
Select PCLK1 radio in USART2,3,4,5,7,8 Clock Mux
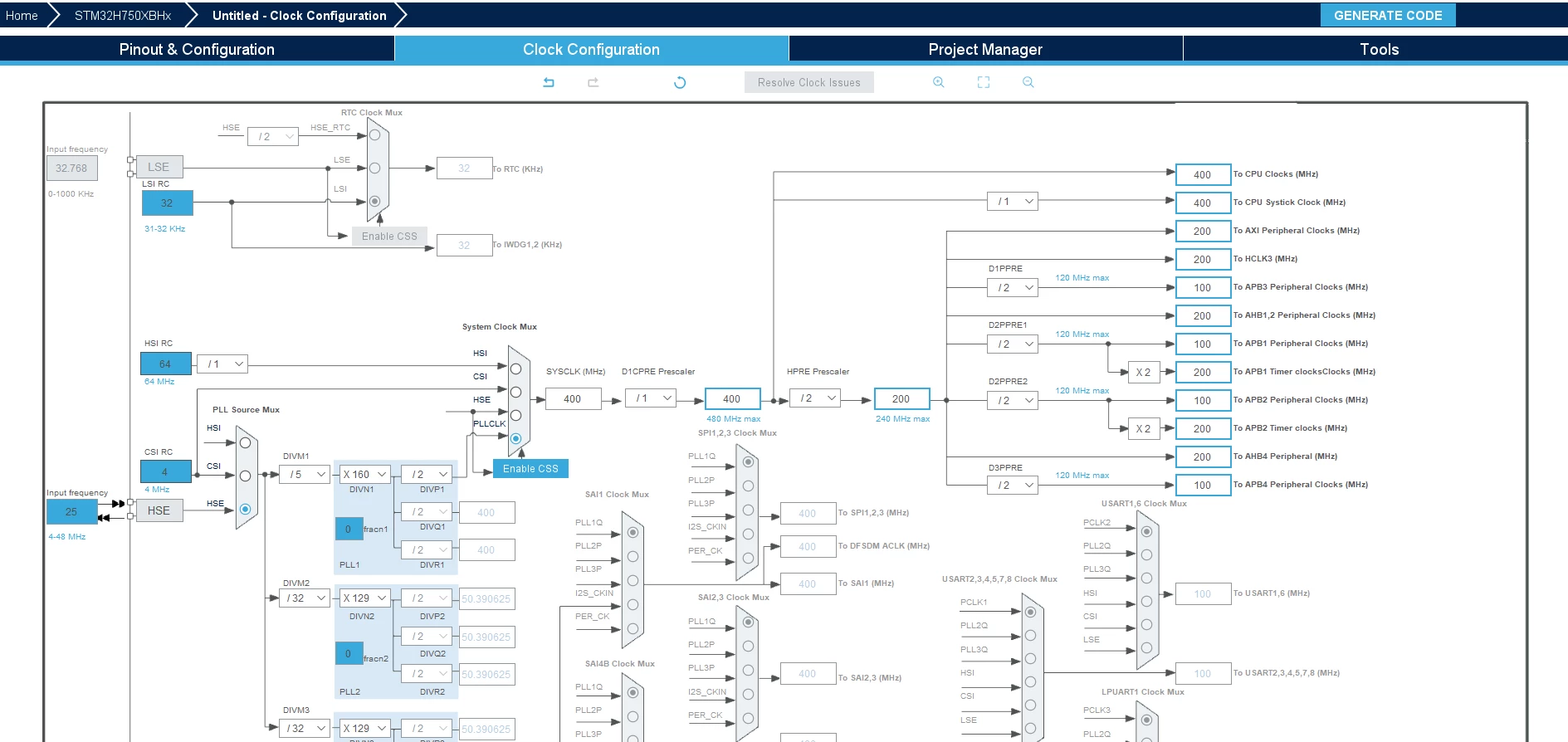click(1030, 612)
